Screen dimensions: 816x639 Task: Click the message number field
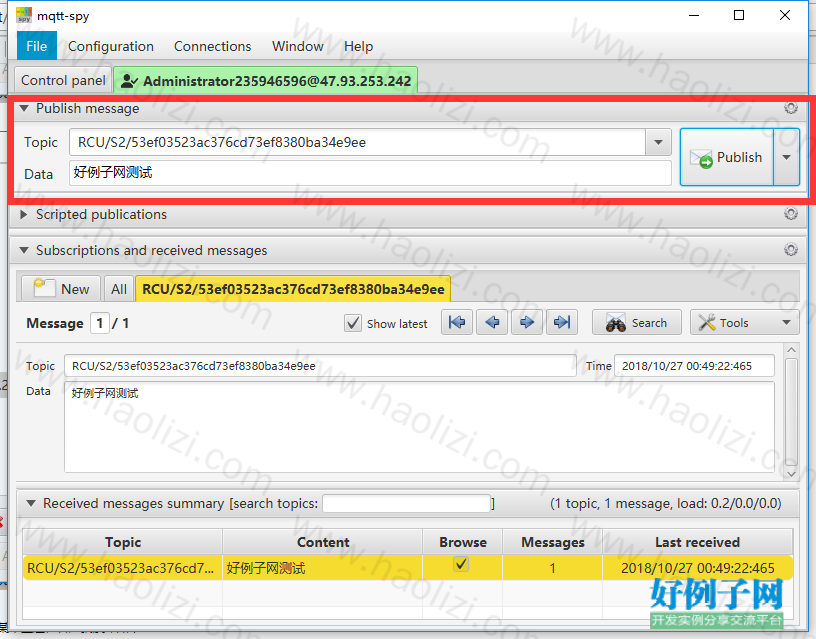pos(99,323)
